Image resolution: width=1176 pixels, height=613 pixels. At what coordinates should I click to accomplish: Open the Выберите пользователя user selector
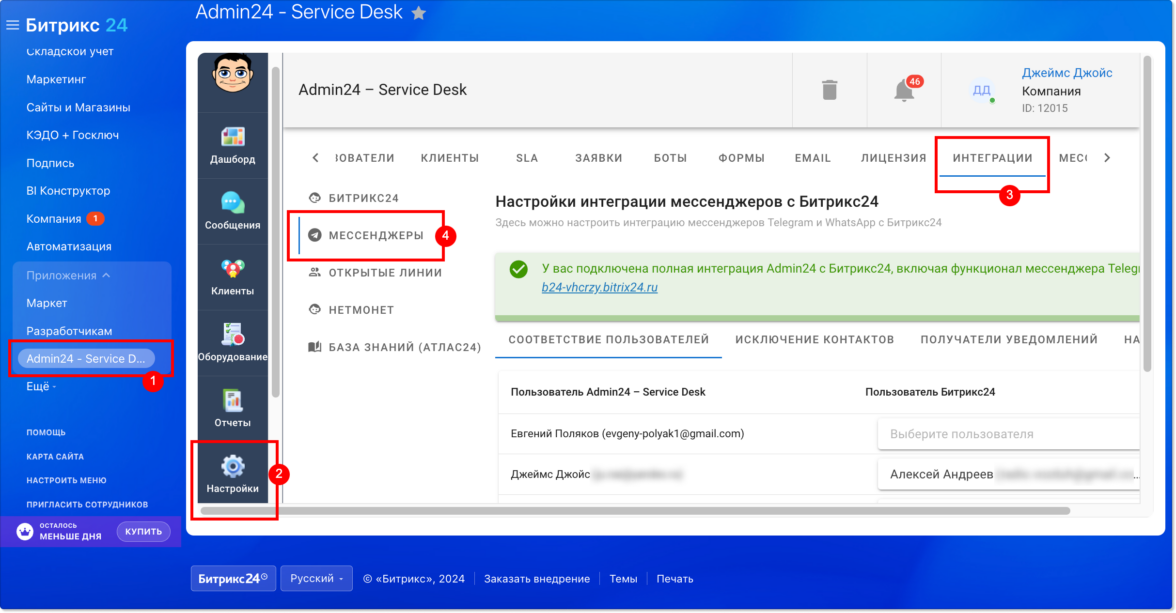coord(1009,434)
